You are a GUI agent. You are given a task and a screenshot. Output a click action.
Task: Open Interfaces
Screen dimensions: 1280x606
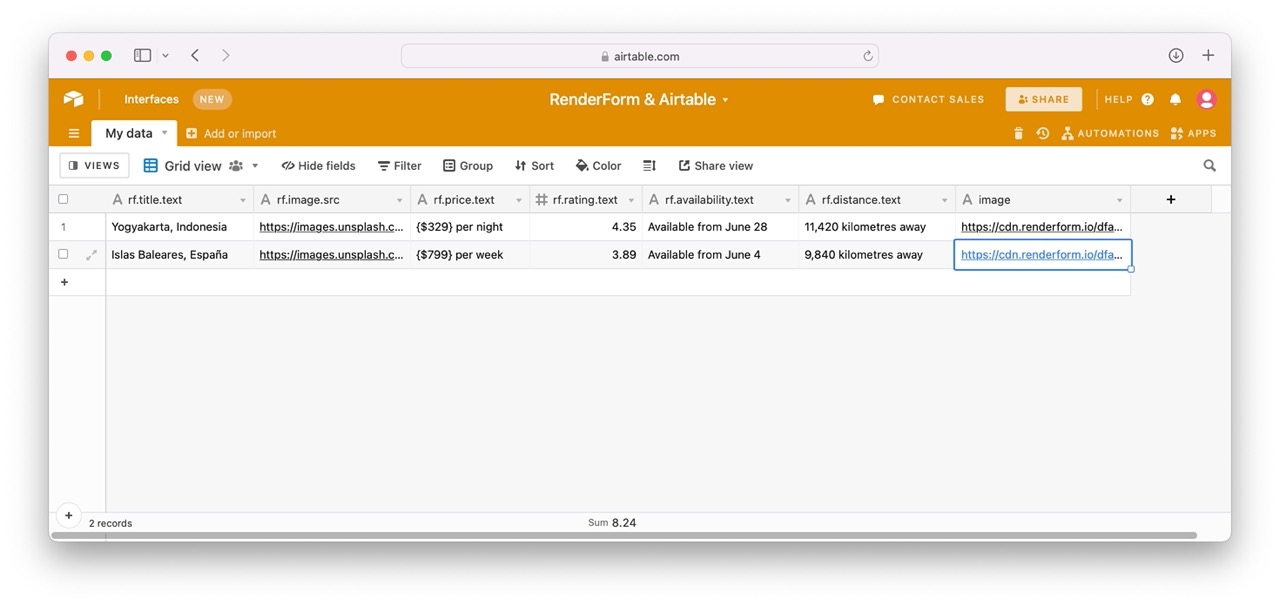point(152,99)
